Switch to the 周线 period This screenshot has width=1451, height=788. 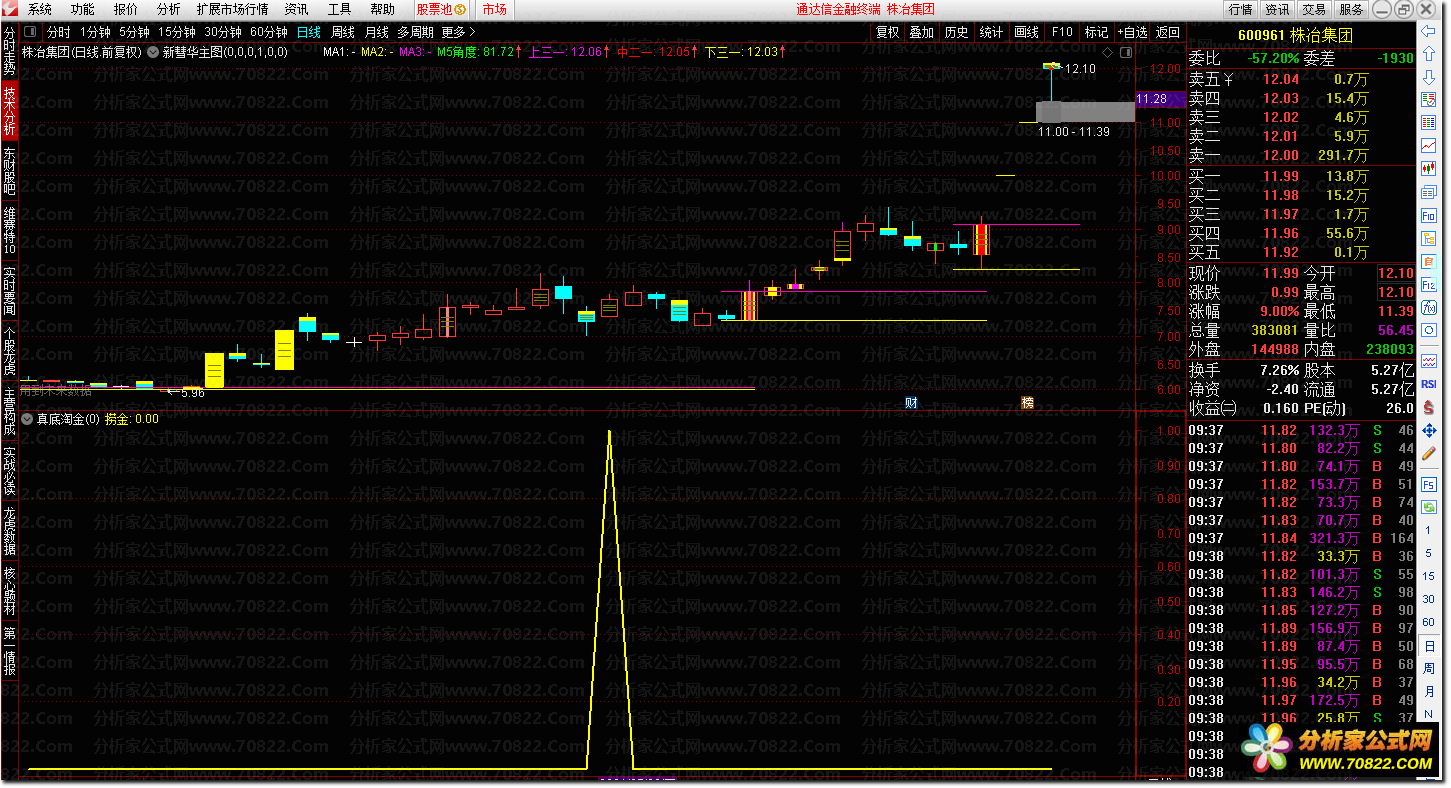click(x=343, y=32)
